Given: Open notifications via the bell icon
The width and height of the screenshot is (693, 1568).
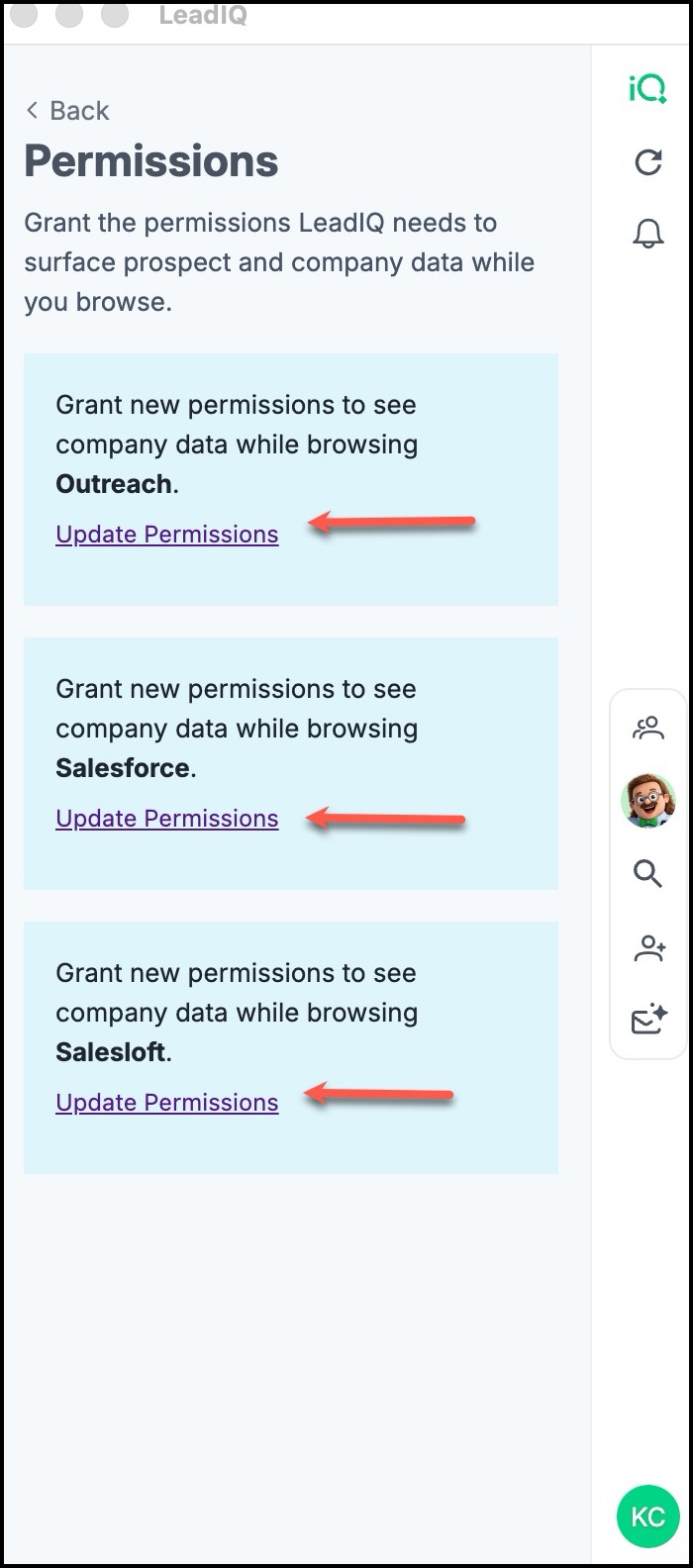Looking at the screenshot, I should point(647,234).
